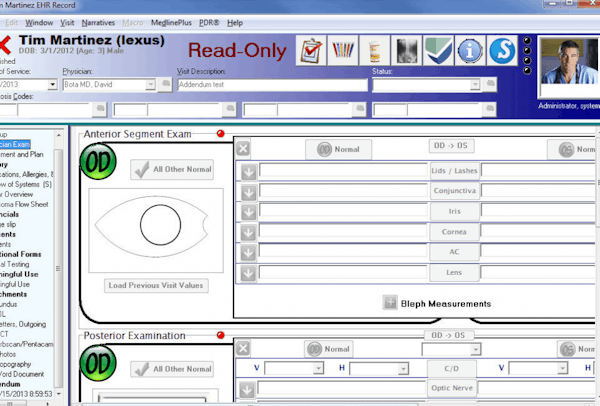Select 'al Testing' in sidebar
The width and height of the screenshot is (600, 406).
15,264
